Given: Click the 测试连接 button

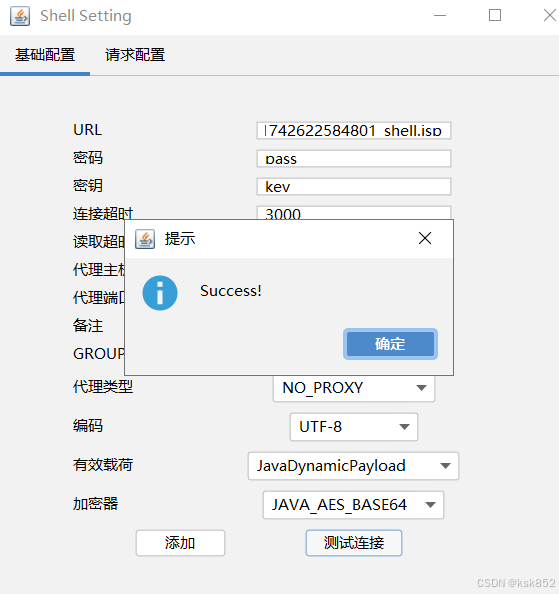Looking at the screenshot, I should coord(354,543).
